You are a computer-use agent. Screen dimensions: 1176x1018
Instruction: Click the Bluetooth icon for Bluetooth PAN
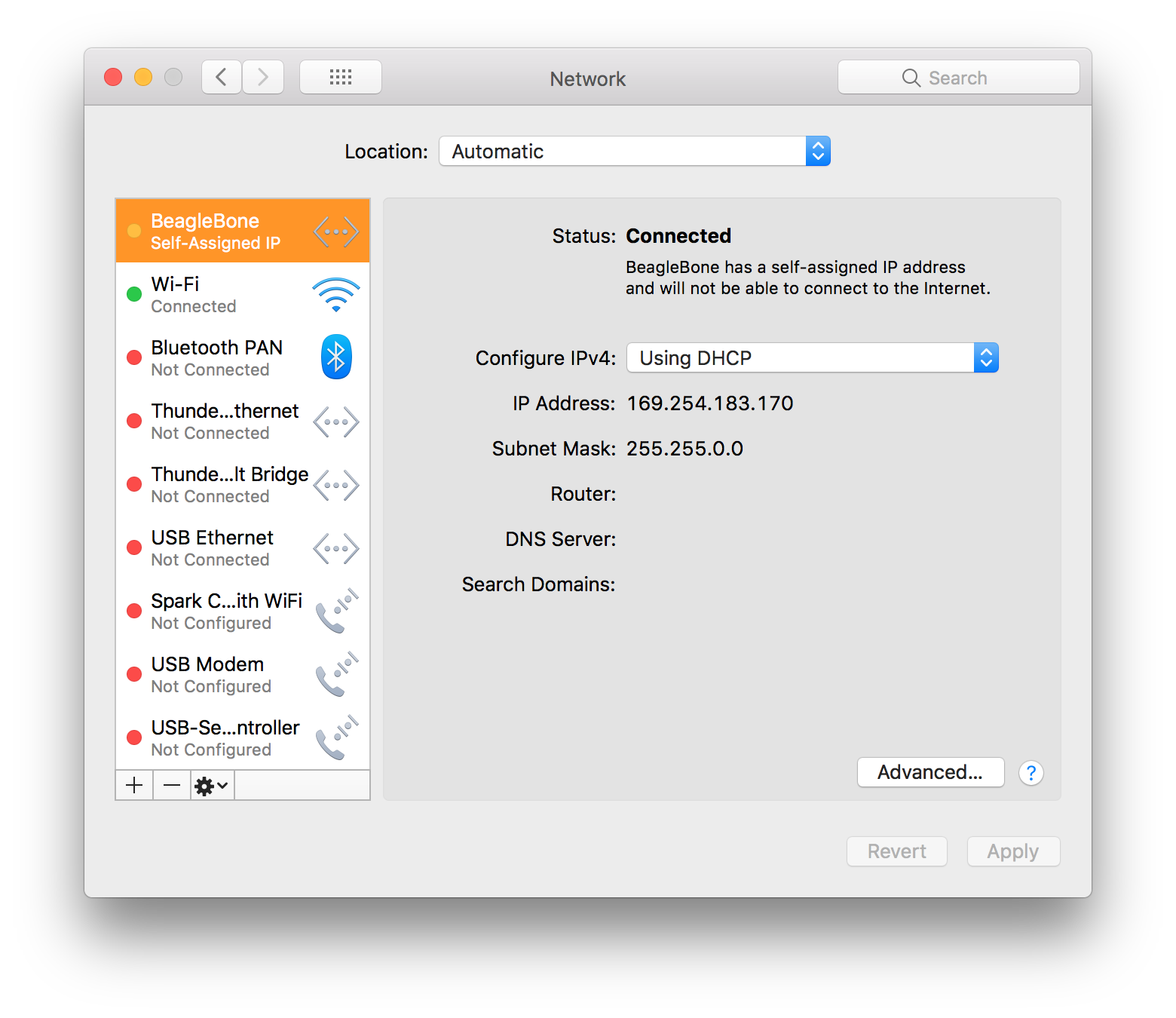(x=336, y=357)
